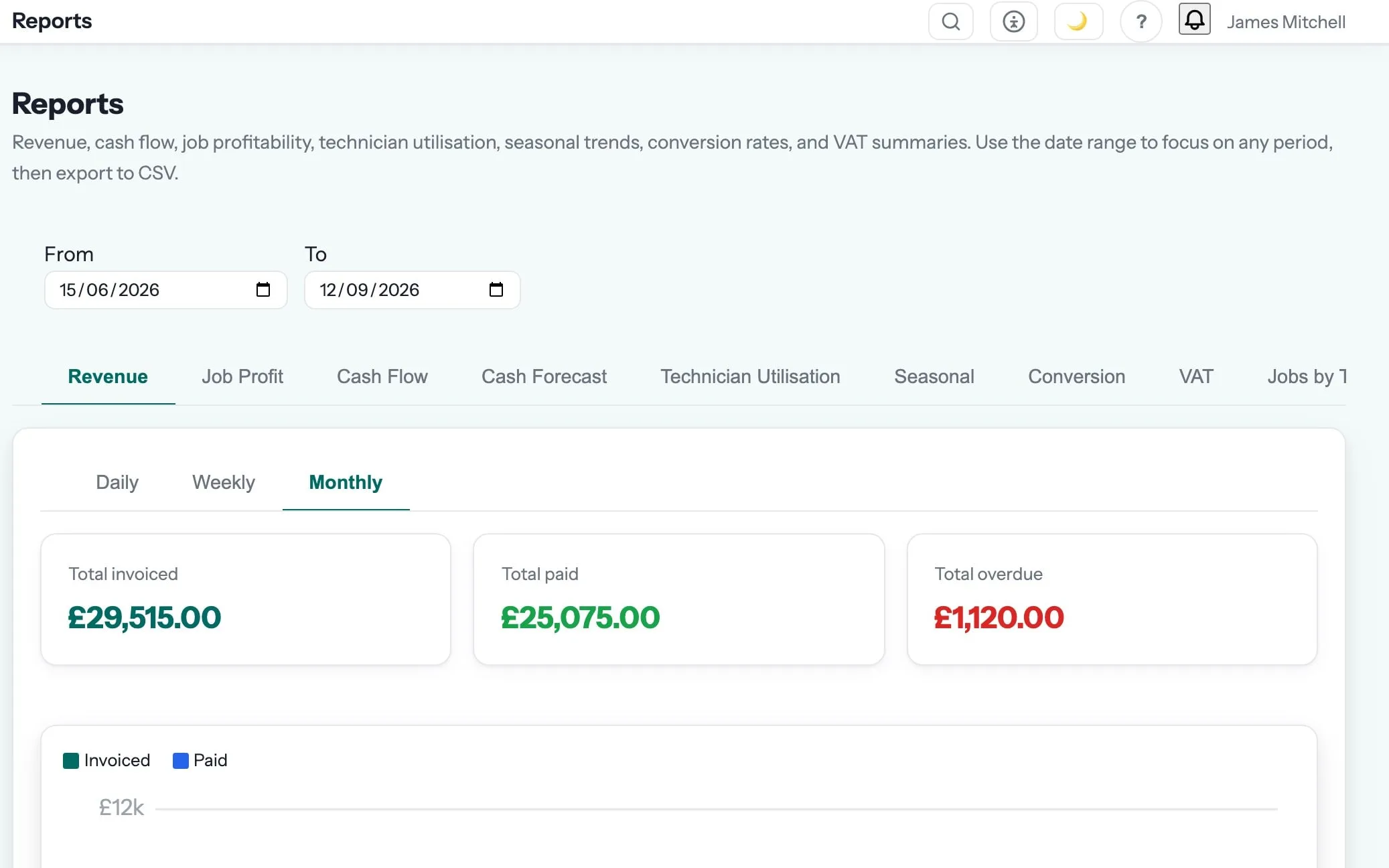Screen dimensions: 1389x868
Task: Click the Total paid £25,075.00 value
Action: click(x=581, y=618)
